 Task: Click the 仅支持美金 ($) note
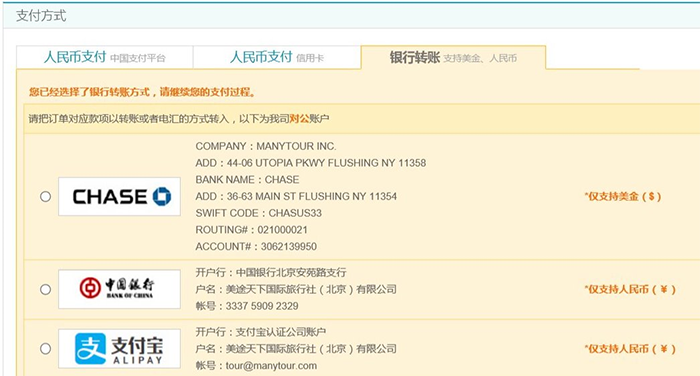(x=623, y=196)
